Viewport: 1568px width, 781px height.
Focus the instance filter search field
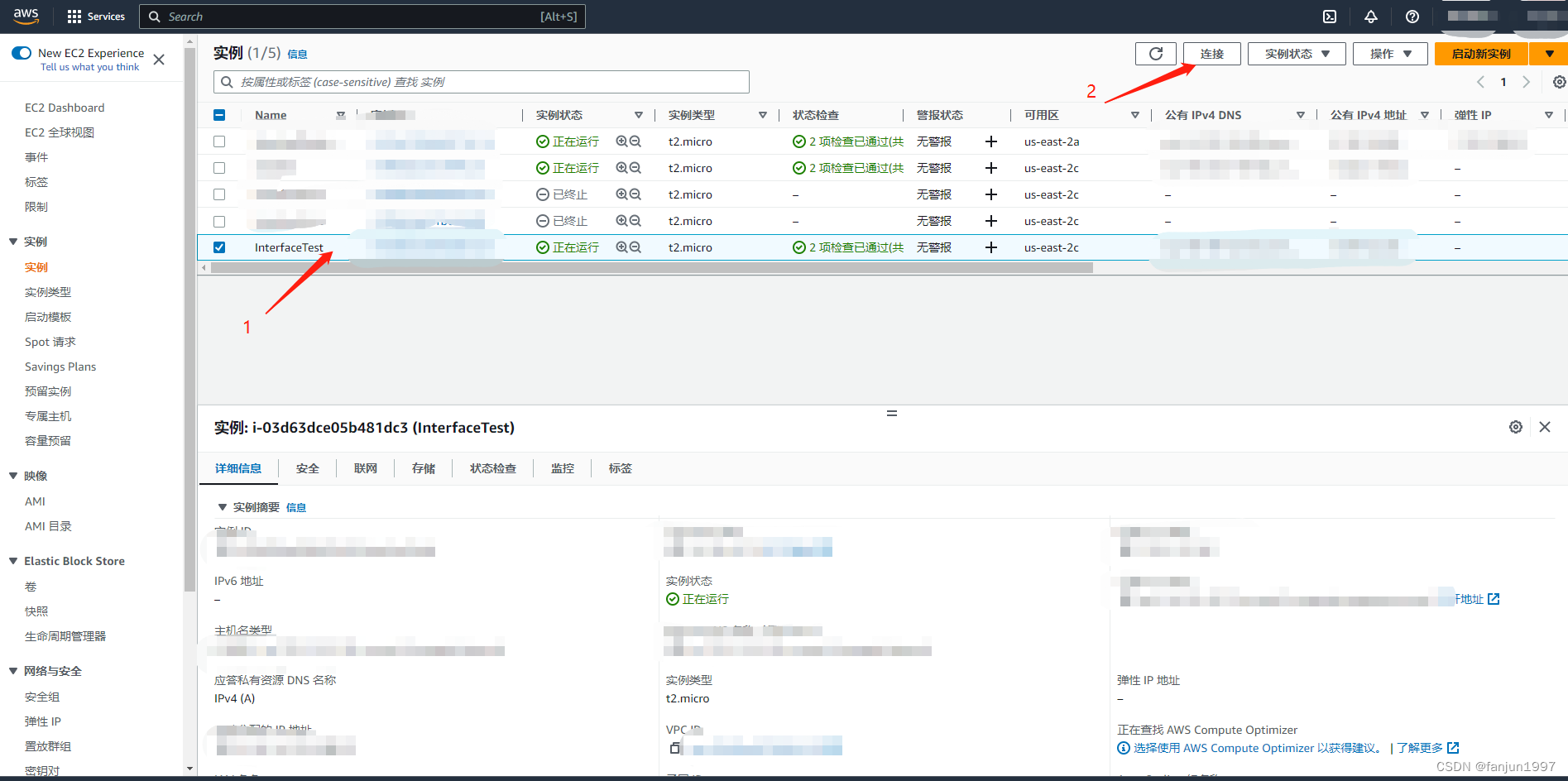pos(482,82)
